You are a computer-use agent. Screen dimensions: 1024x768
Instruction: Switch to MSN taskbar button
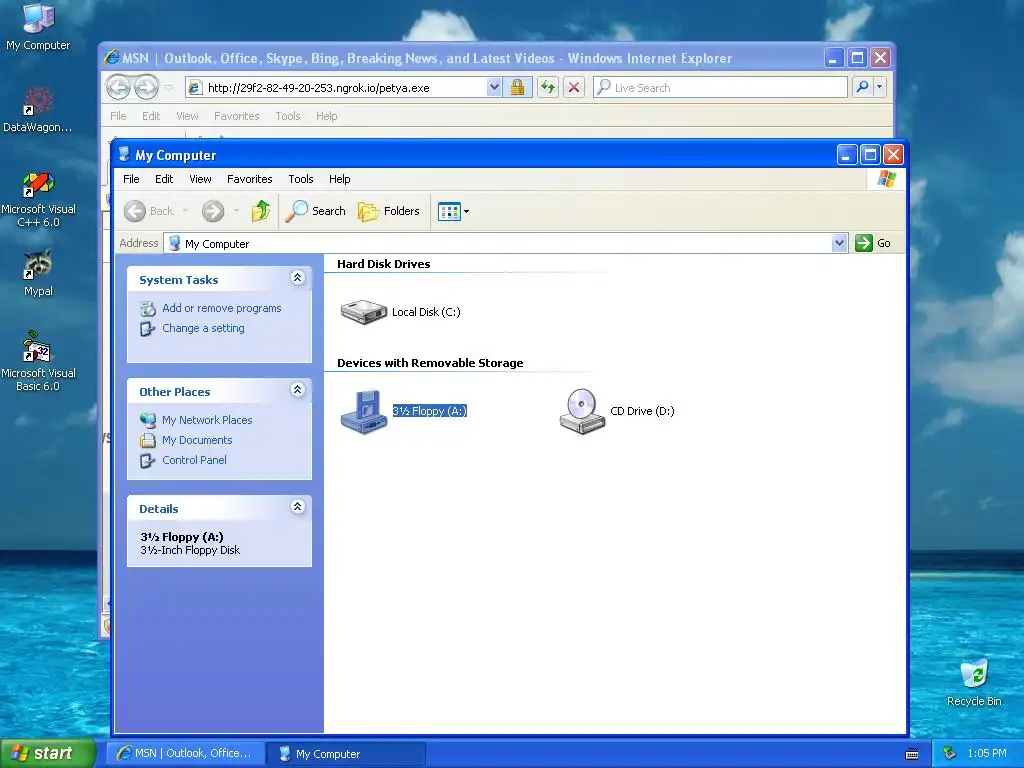pos(186,754)
